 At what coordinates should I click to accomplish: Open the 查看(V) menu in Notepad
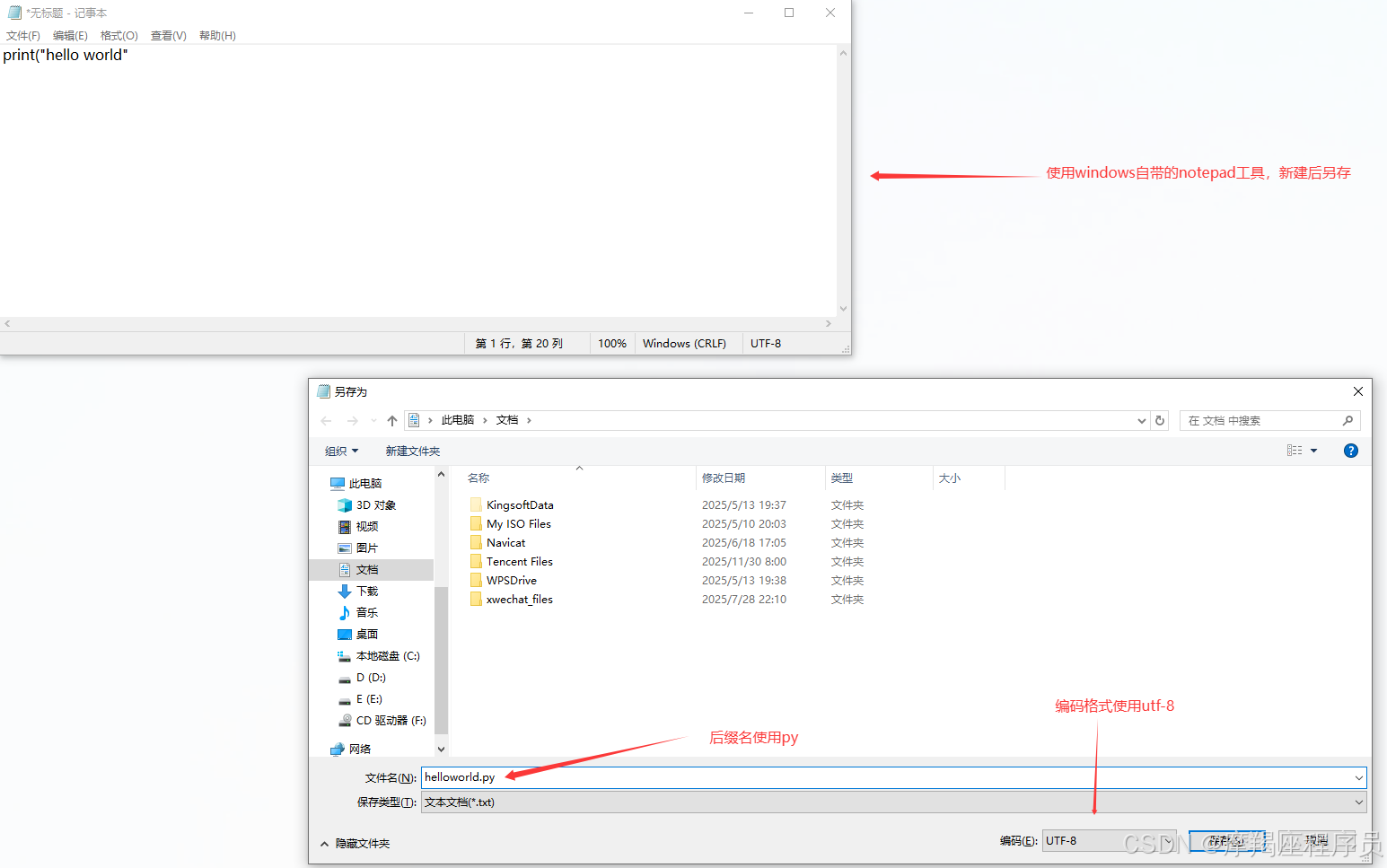click(x=169, y=36)
